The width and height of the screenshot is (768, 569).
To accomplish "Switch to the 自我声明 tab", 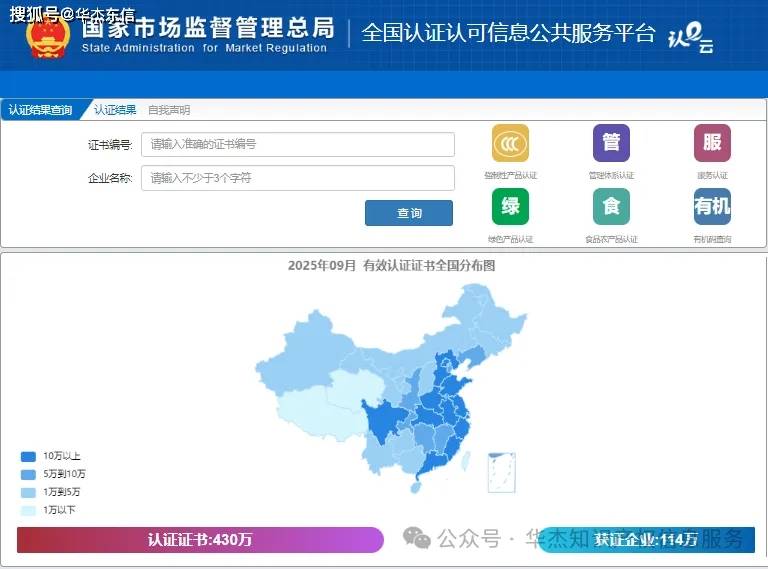I will point(168,110).
